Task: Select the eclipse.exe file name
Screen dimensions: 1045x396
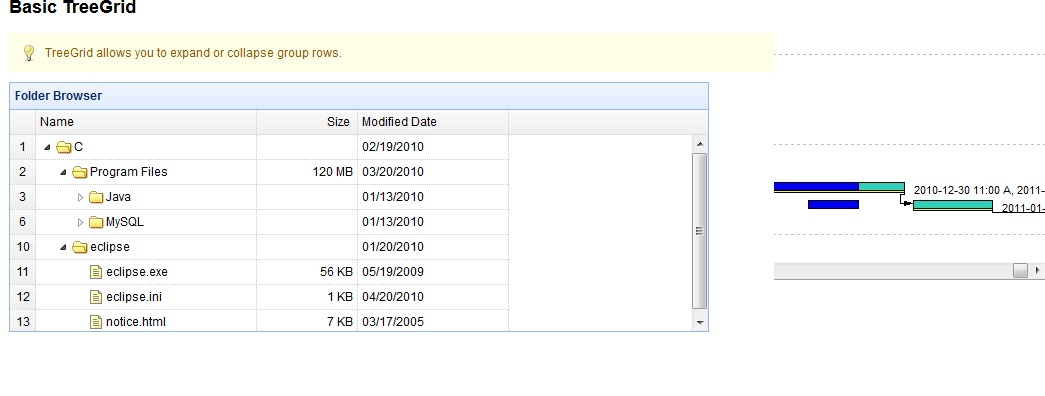Action: pos(137,272)
